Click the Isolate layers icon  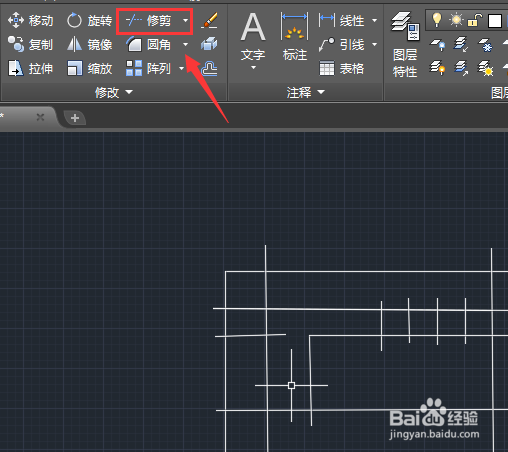pyautogui.click(x=462, y=44)
